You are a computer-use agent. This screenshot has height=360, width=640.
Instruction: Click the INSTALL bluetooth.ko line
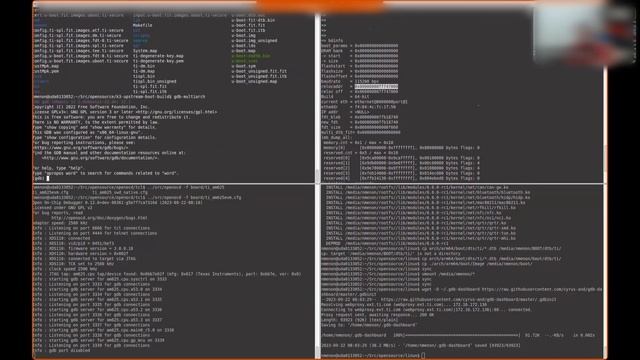click(x=428, y=192)
